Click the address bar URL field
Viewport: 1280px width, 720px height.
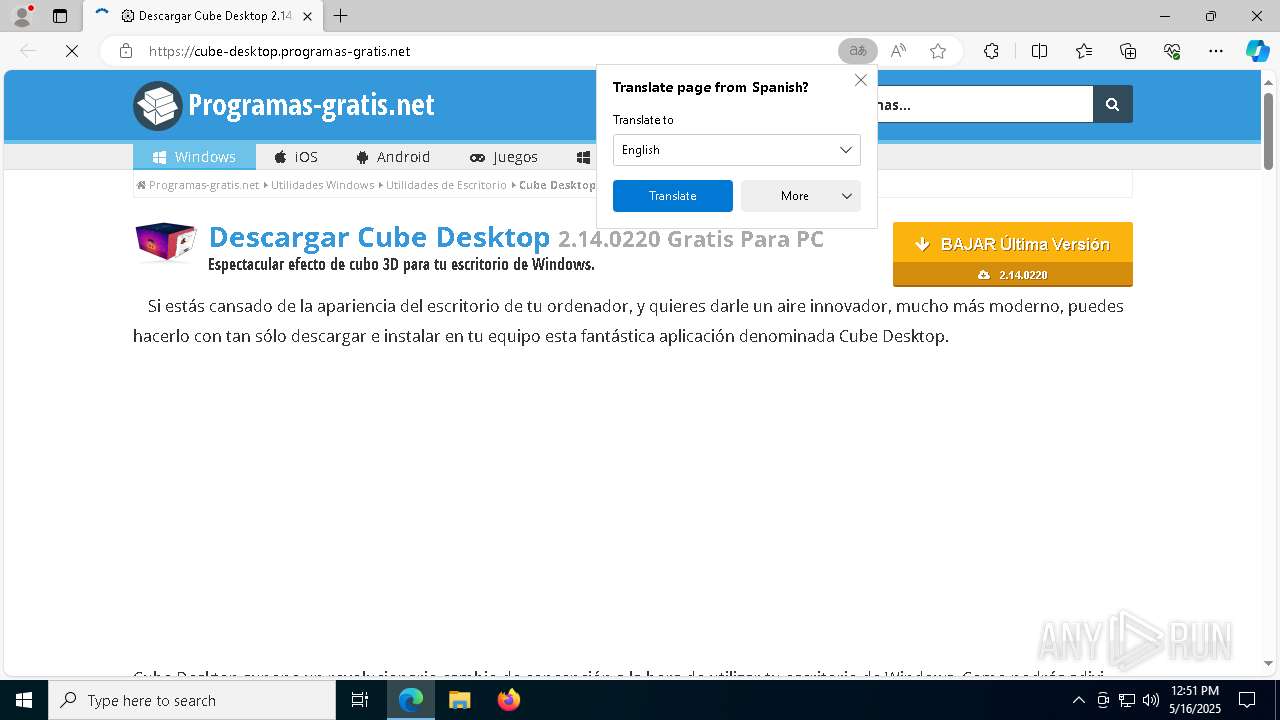(490, 51)
